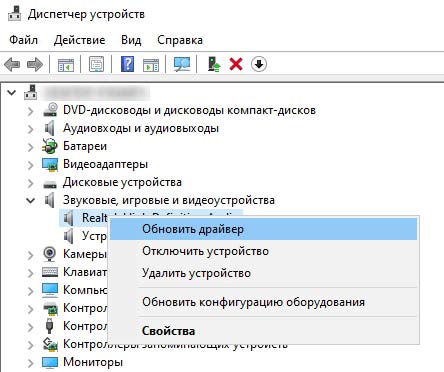Expand the Батареи category
Image resolution: width=444 pixels, height=372 pixels.
(31, 147)
